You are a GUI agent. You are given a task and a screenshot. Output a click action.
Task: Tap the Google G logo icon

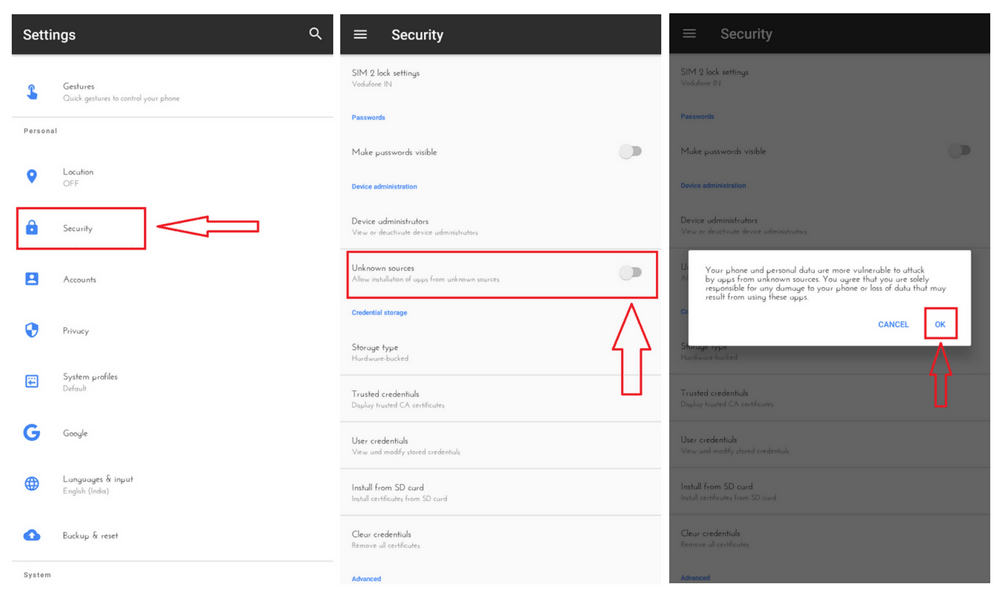[x=32, y=433]
